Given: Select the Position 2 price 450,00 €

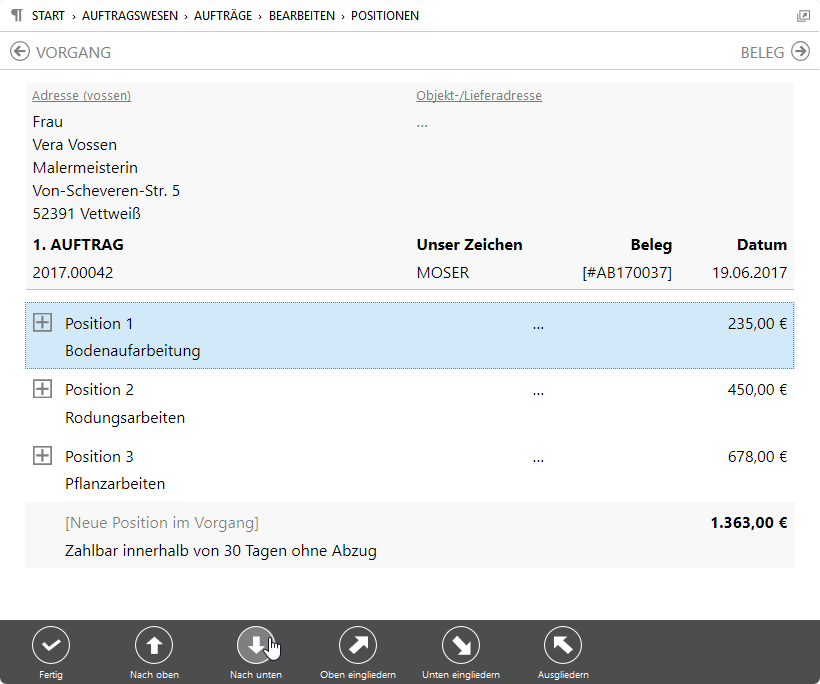Looking at the screenshot, I should 757,390.
